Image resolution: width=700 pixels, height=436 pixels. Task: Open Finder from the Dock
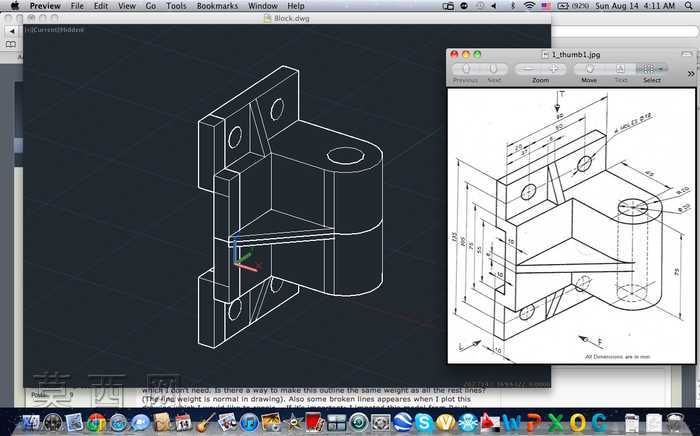[x=31, y=422]
